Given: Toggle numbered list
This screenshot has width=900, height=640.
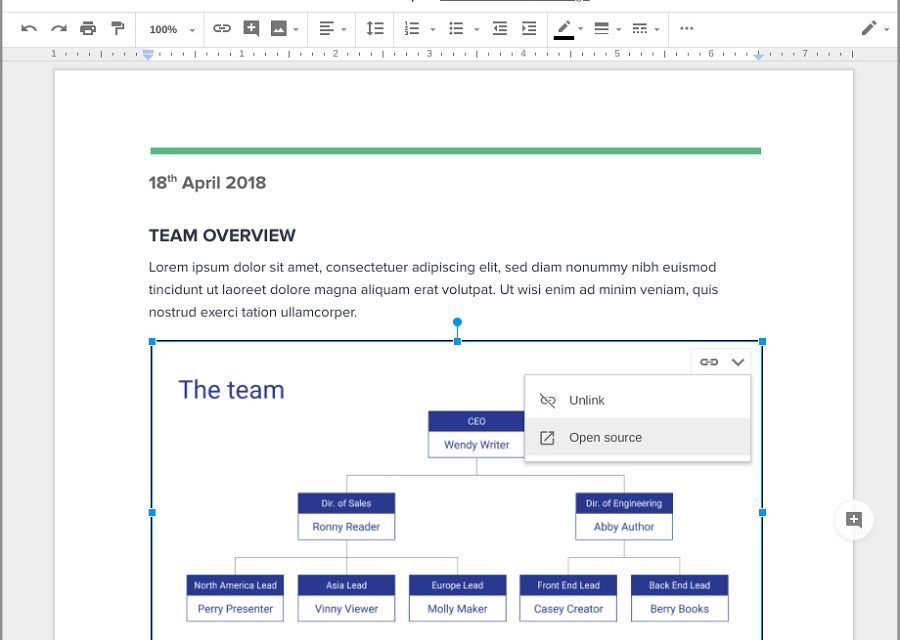Looking at the screenshot, I should [x=412, y=28].
